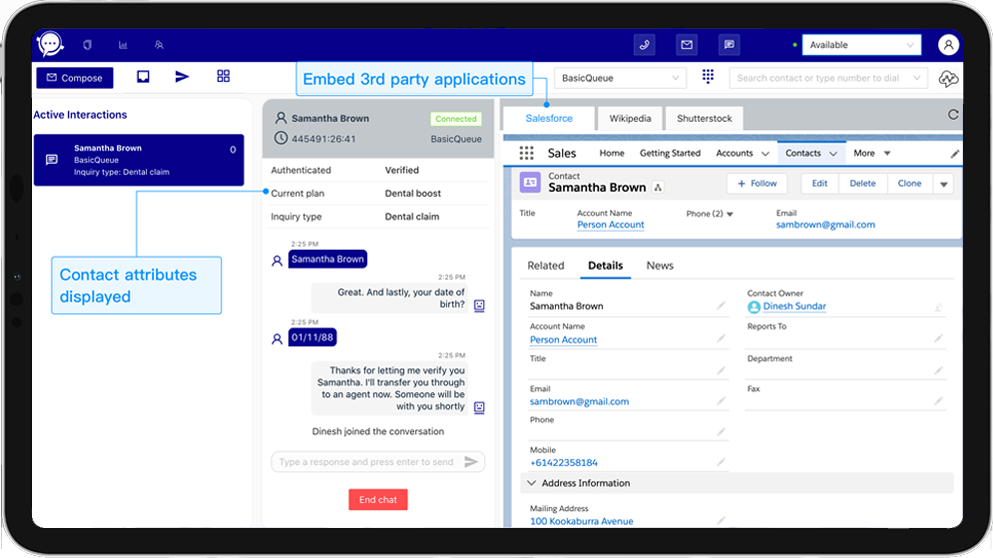Click the Dental boost current plan value

tap(413, 193)
